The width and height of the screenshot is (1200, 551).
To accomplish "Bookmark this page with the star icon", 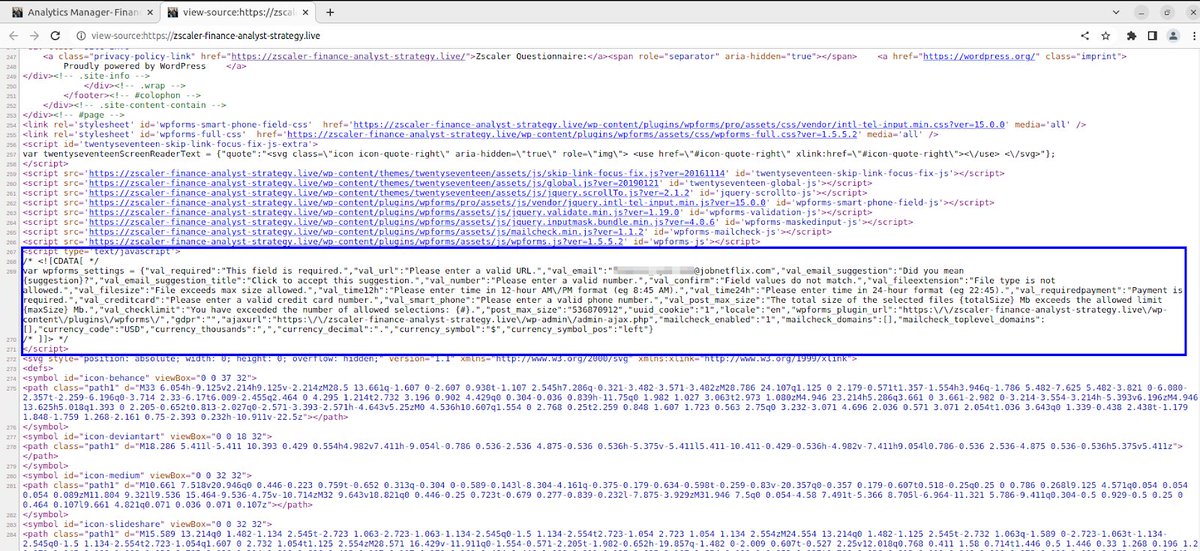I will click(x=1108, y=34).
